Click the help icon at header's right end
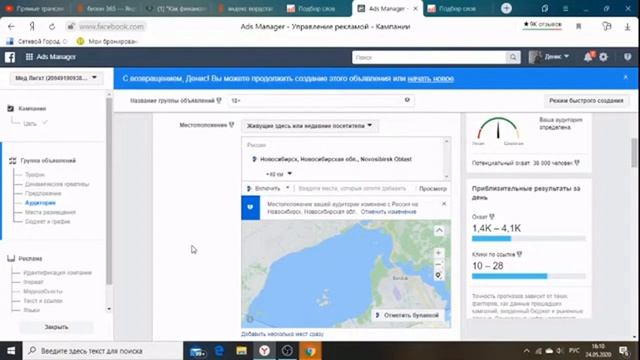Viewport: 640px width, 360px height. [627, 57]
